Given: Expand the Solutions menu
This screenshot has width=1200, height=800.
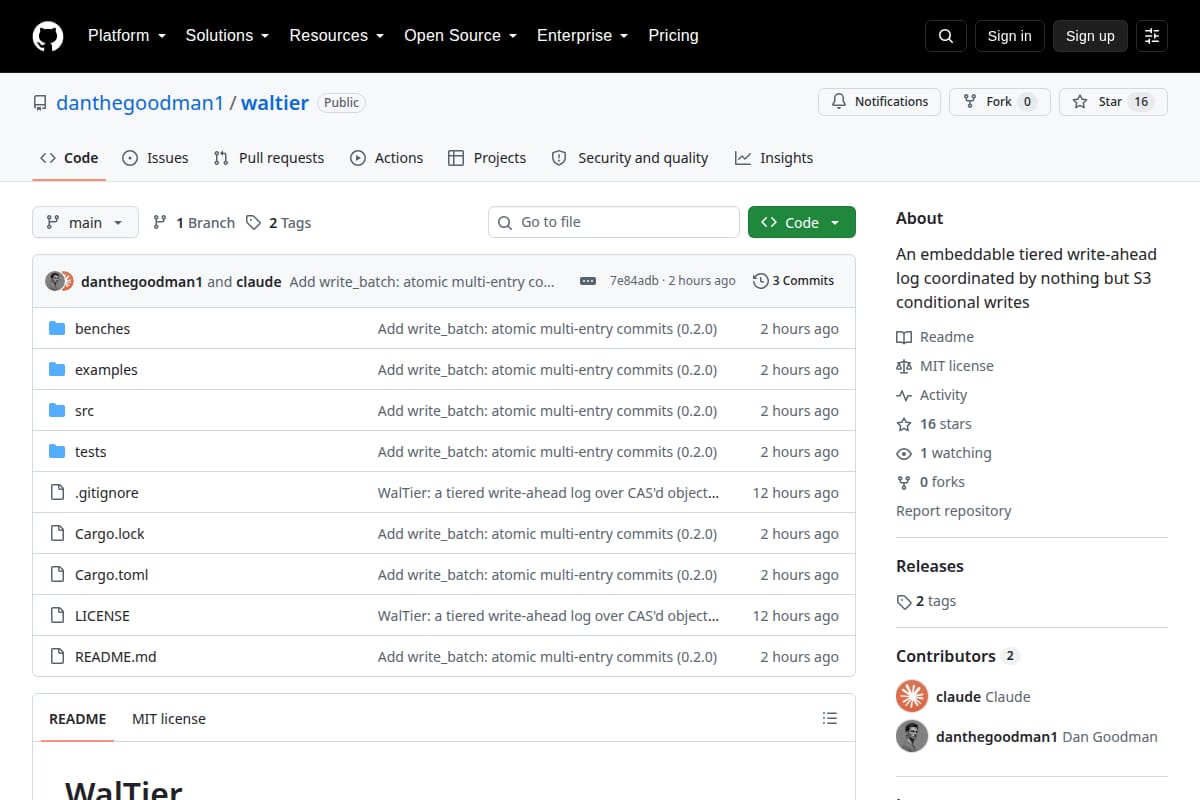Looking at the screenshot, I should tap(227, 36).
